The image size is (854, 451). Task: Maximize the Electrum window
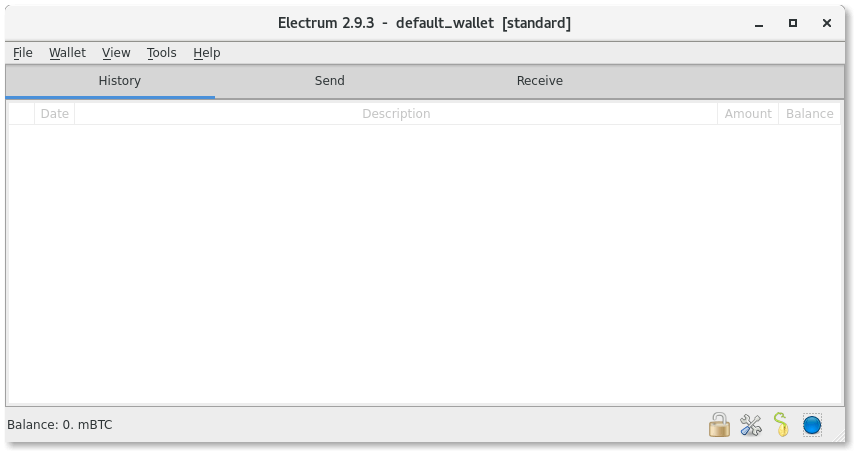793,23
